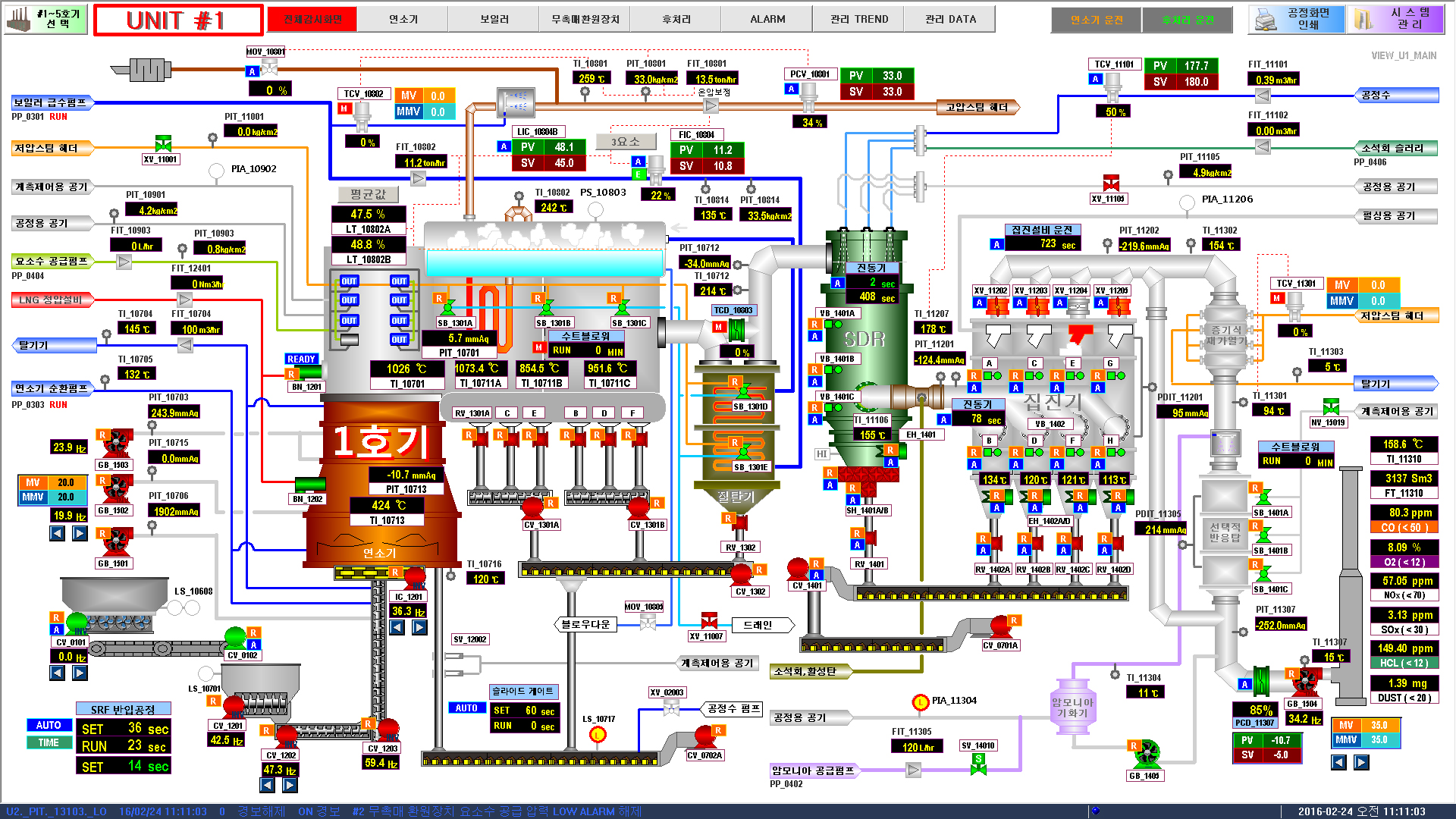Decrease IC_1201 frequency with left arrow

click(x=397, y=627)
